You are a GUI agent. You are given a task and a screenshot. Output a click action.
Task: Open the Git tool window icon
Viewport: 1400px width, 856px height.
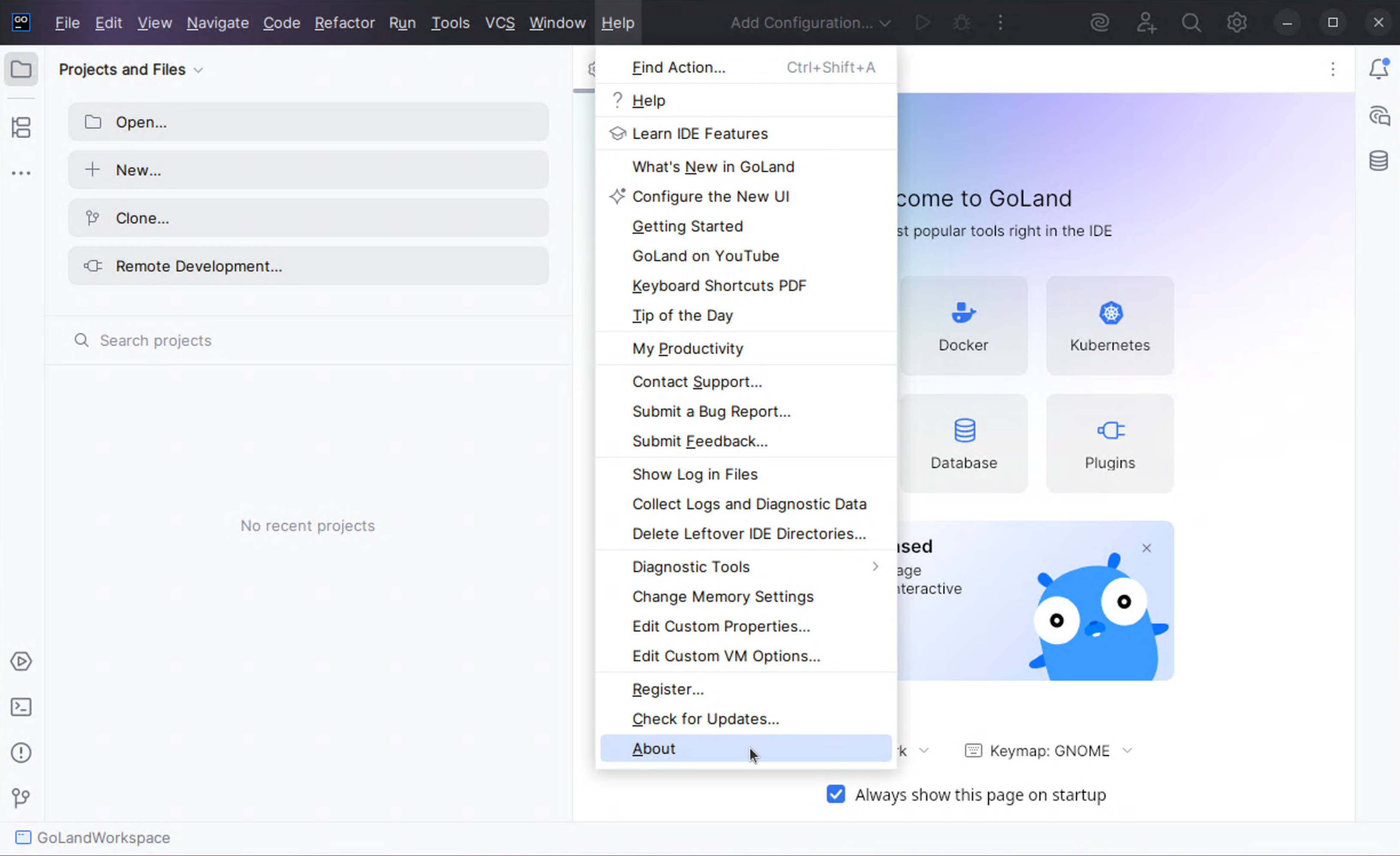[x=21, y=798]
